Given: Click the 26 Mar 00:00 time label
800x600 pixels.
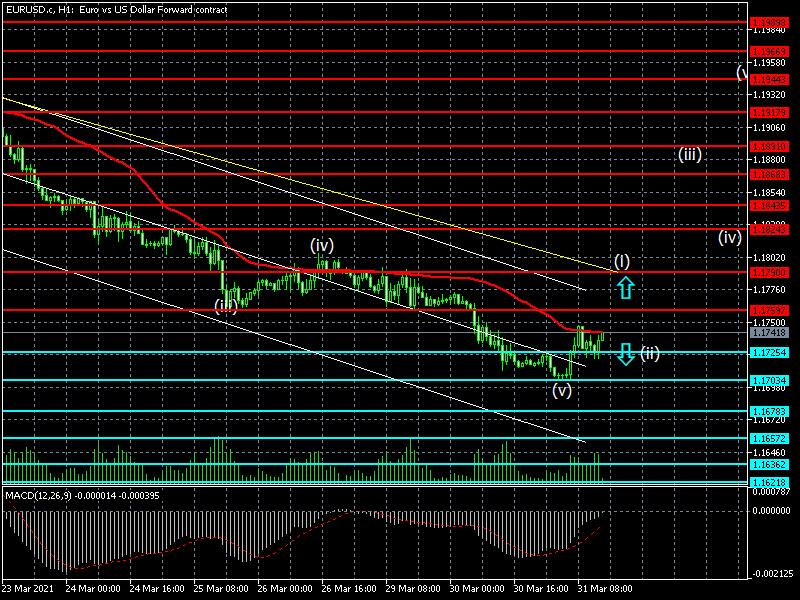Looking at the screenshot, I should tap(285, 588).
